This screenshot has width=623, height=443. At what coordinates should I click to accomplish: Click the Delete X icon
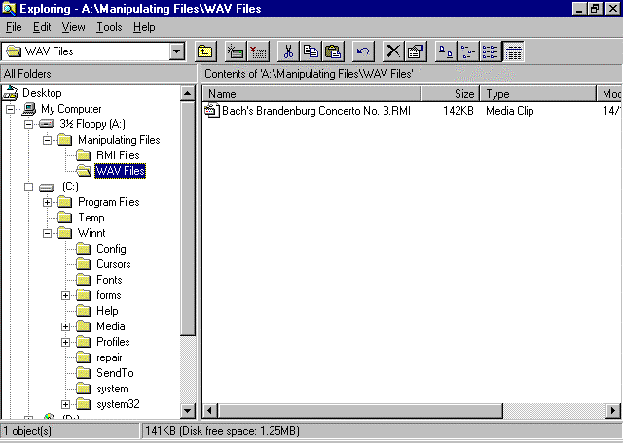click(x=394, y=51)
